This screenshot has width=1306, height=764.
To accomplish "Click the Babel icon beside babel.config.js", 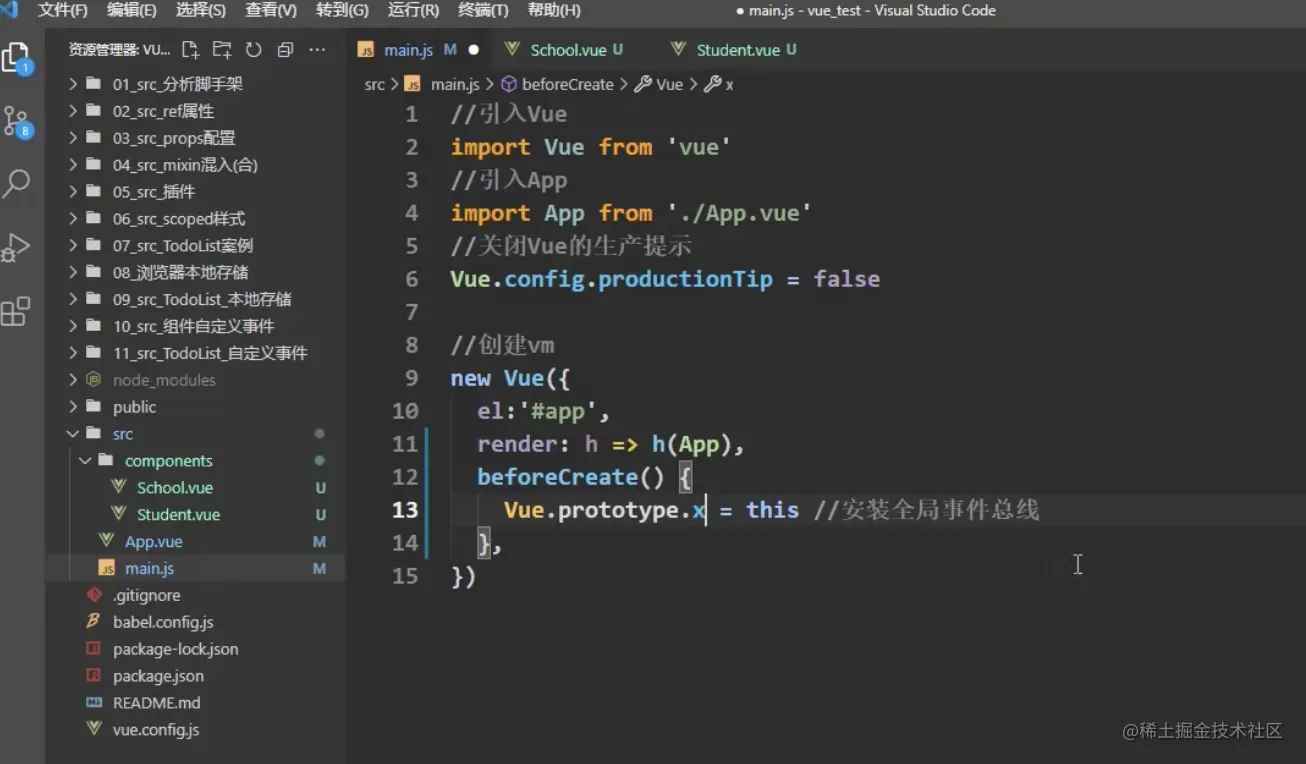I will click(94, 622).
